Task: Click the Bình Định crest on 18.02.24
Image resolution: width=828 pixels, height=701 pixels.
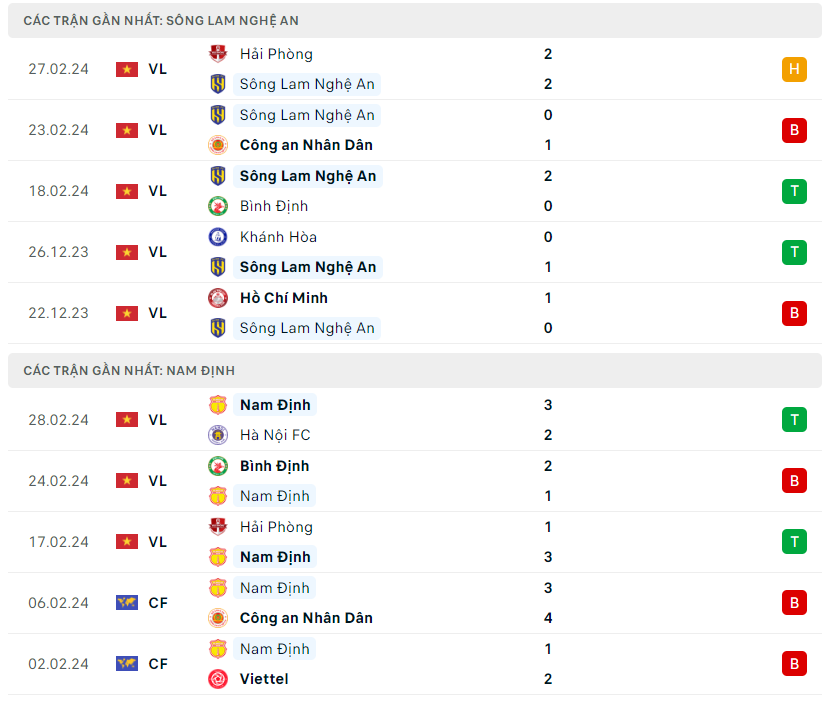Action: [x=218, y=206]
